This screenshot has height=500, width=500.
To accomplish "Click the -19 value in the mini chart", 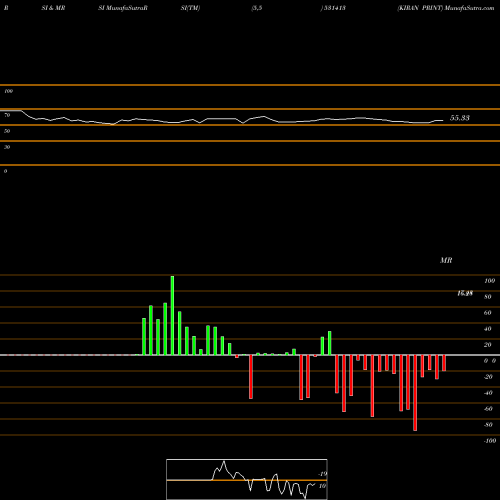I will (x=323, y=474).
